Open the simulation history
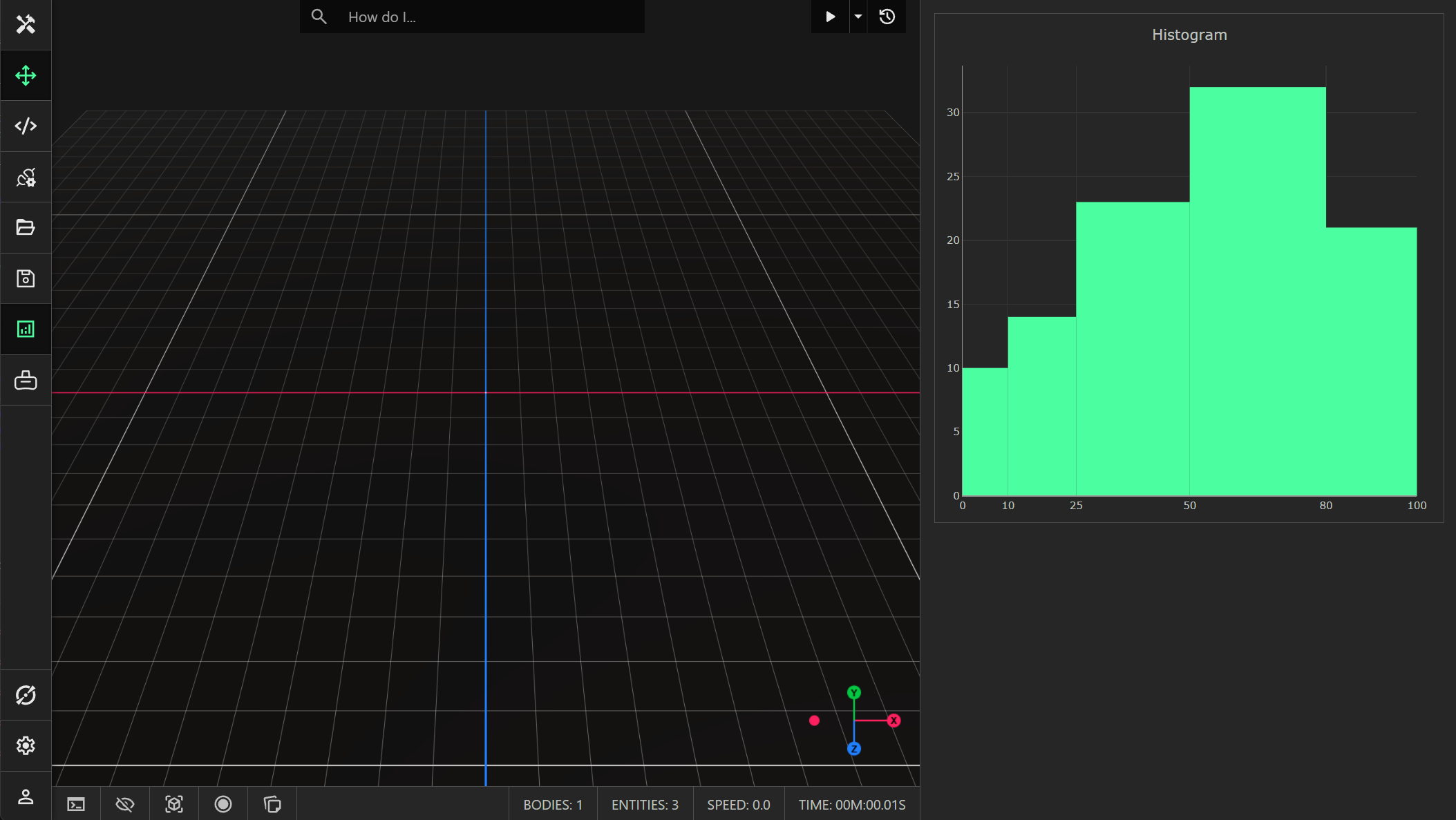 tap(887, 17)
